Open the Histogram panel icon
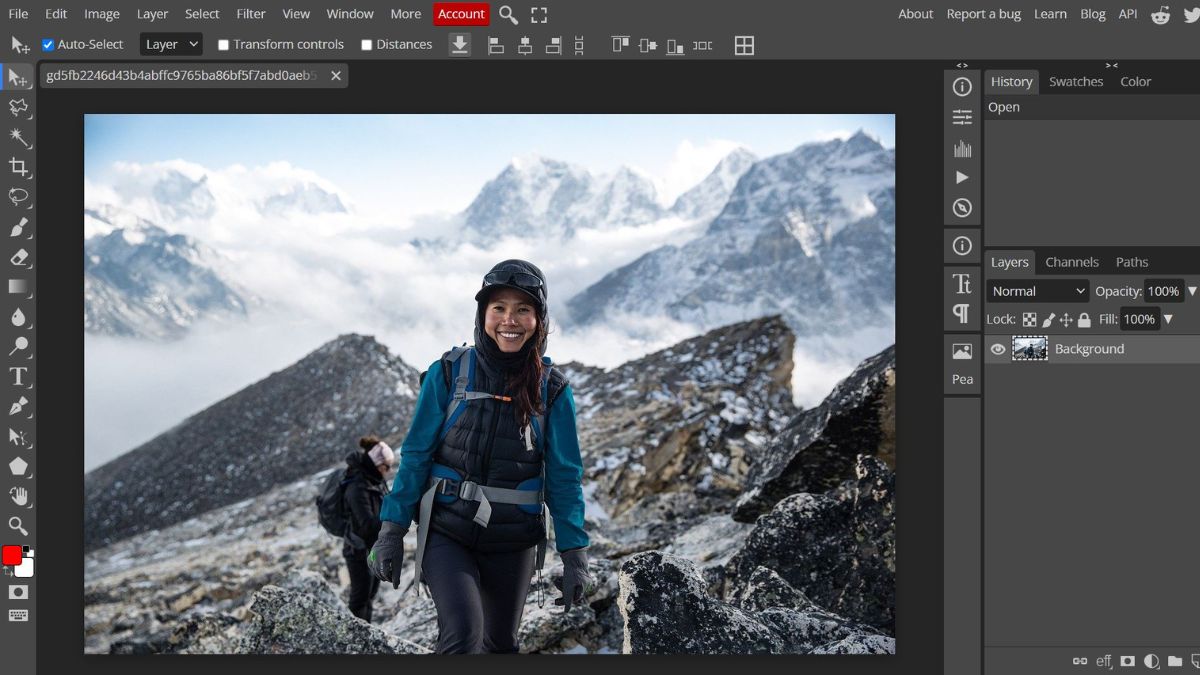Viewport: 1200px width, 675px height. (962, 148)
